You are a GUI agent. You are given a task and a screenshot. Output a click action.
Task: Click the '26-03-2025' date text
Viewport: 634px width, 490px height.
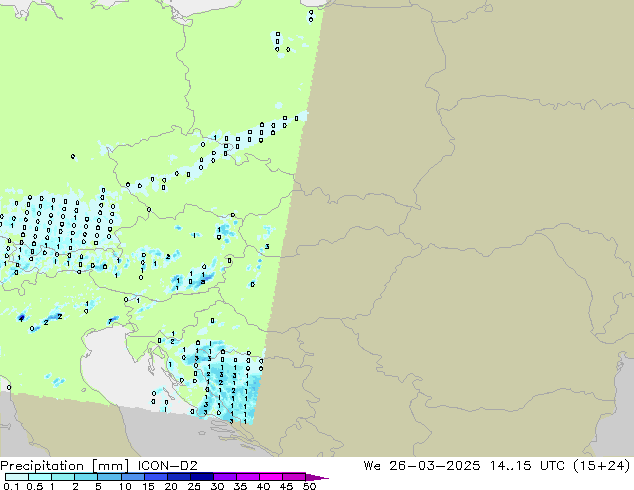pos(435,465)
